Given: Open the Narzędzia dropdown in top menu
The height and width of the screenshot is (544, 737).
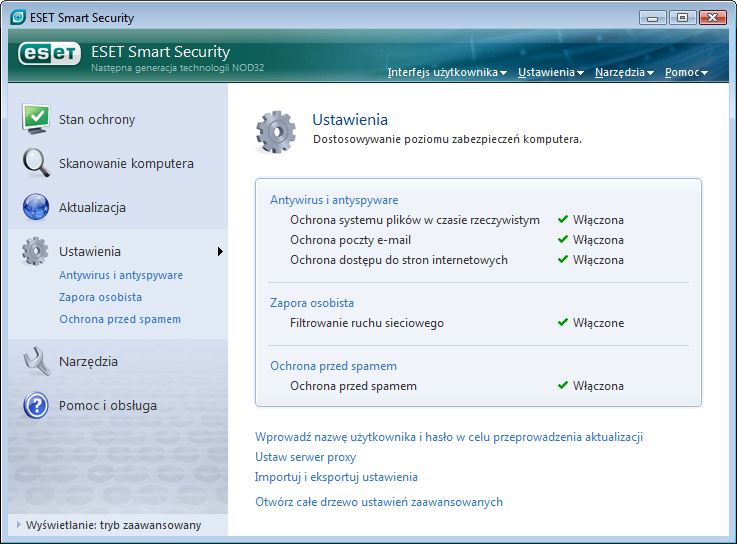Looking at the screenshot, I should tap(624, 72).
